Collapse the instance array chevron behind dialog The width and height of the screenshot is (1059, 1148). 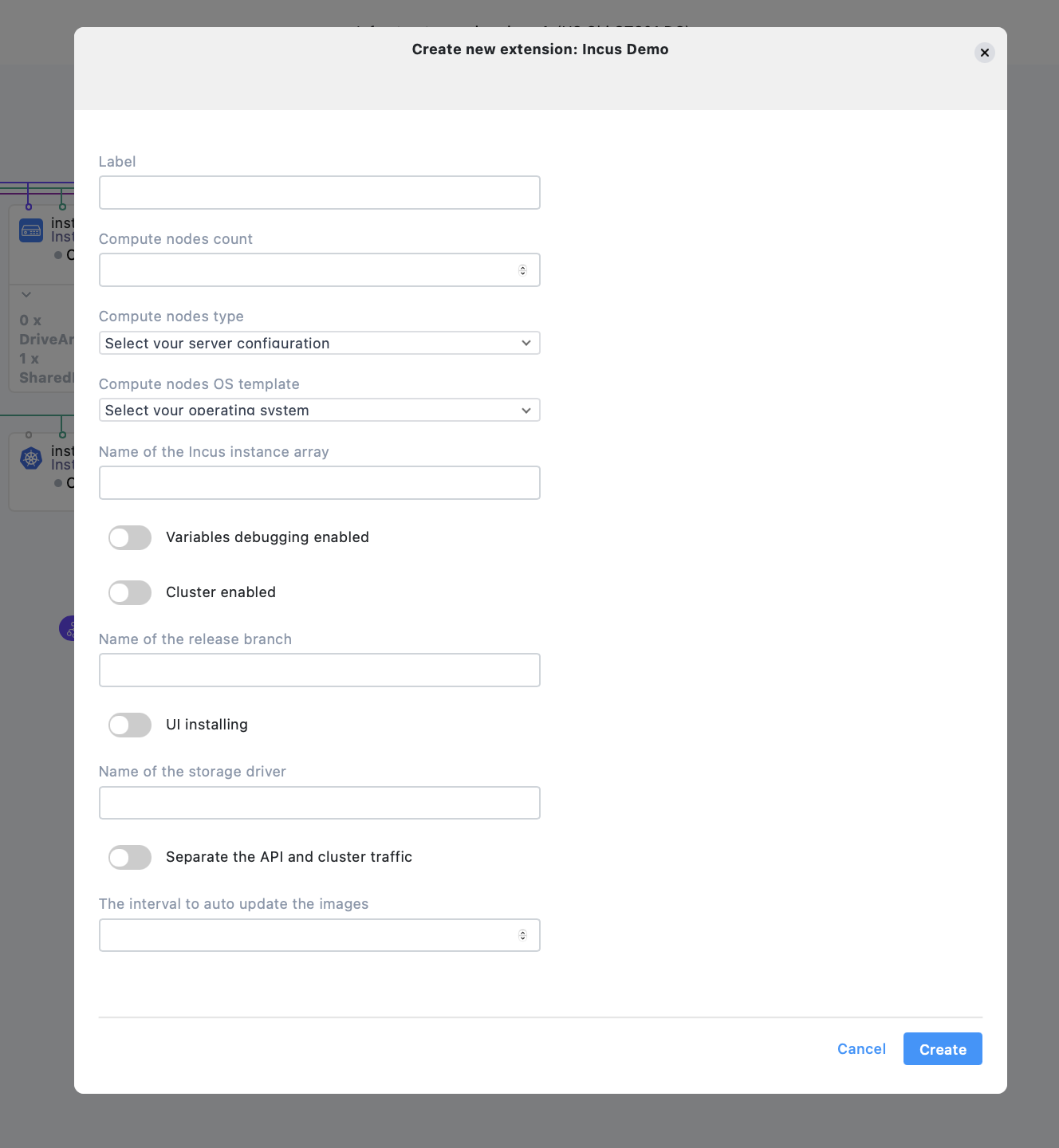[26, 295]
